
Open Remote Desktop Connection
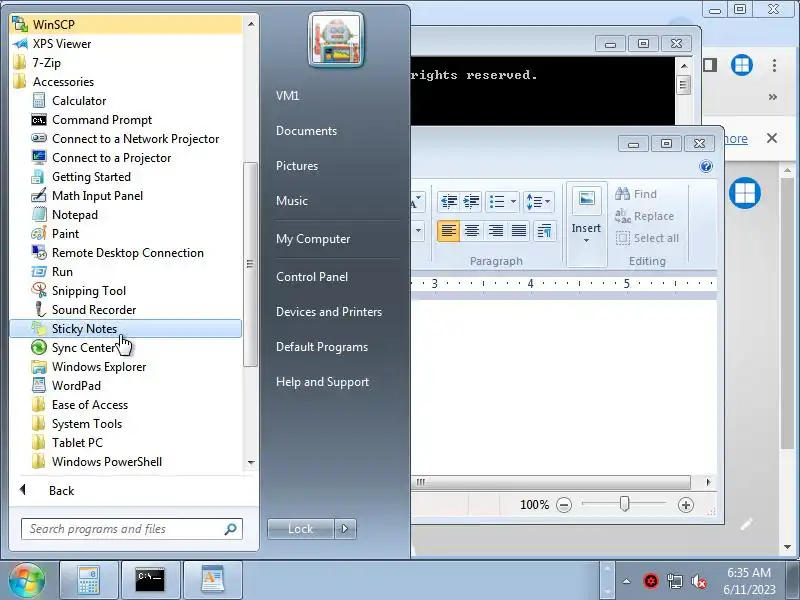point(126,253)
